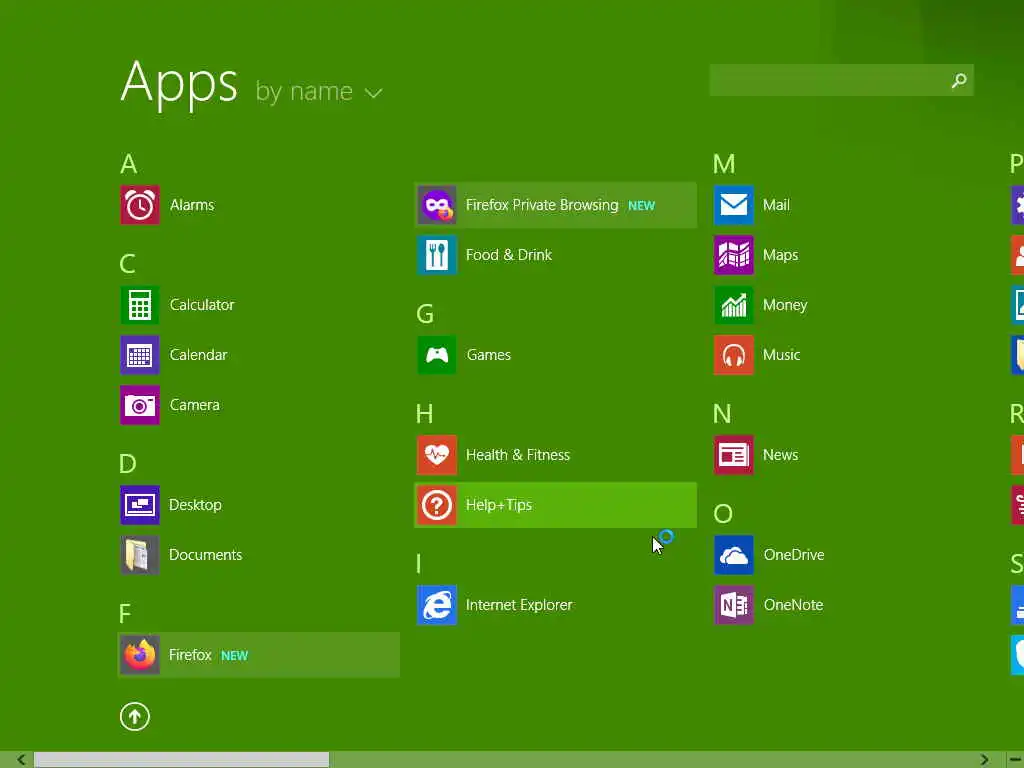Click the N group header
Screen dimensions: 1024x768
point(722,414)
